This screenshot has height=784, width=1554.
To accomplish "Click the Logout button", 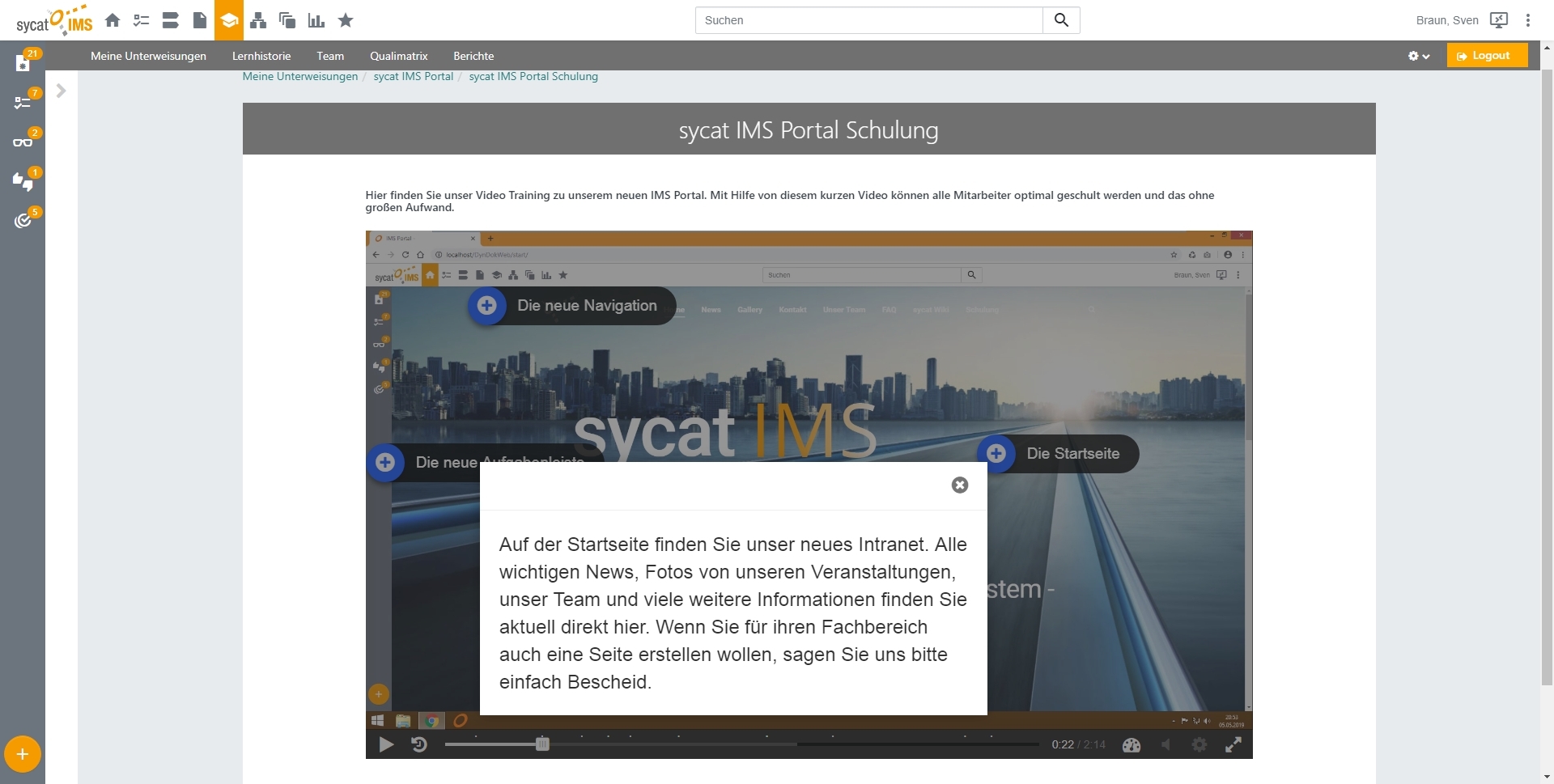I will click(x=1487, y=56).
